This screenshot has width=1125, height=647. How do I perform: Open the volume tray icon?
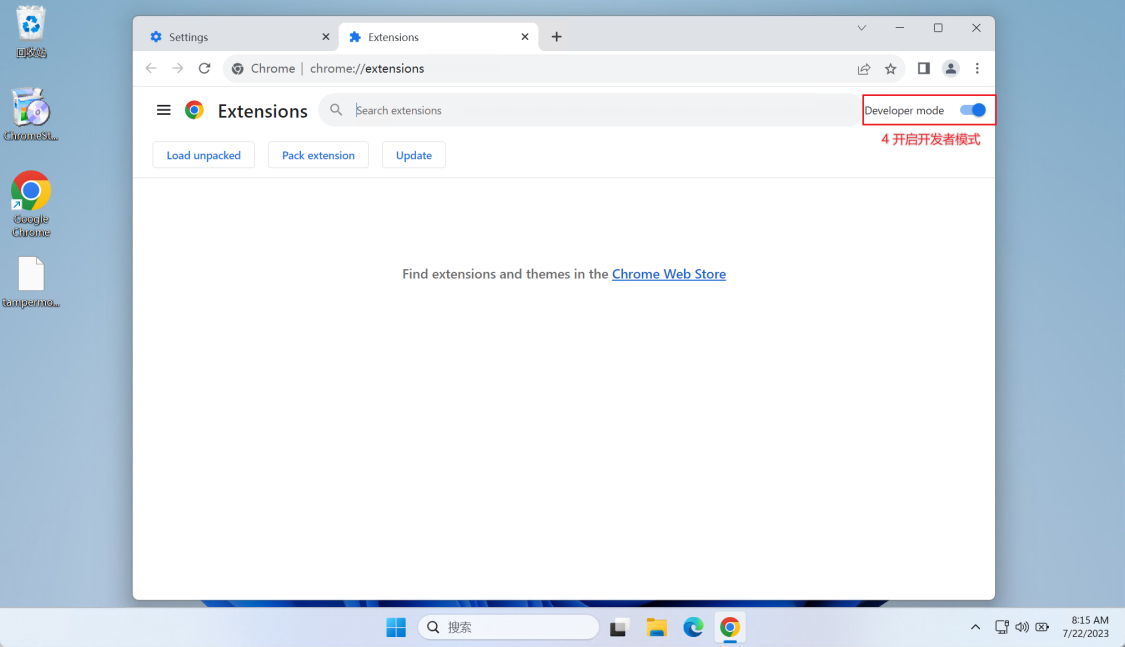pos(1022,627)
